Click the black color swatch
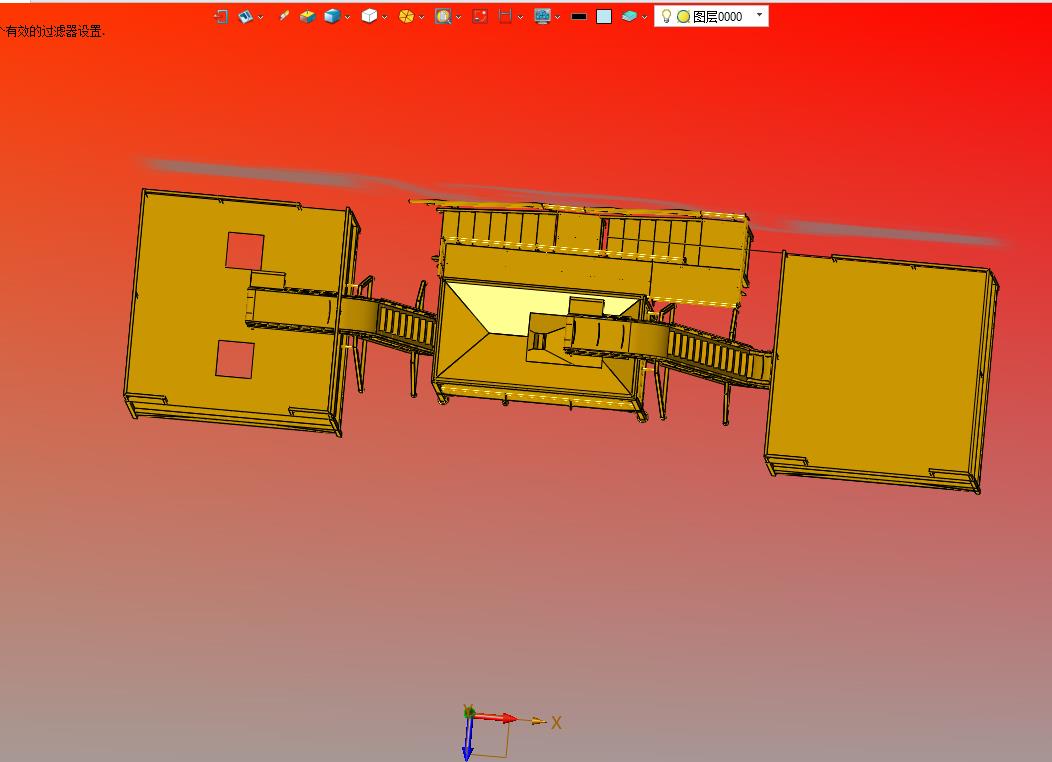The width and height of the screenshot is (1052, 762). tap(578, 17)
